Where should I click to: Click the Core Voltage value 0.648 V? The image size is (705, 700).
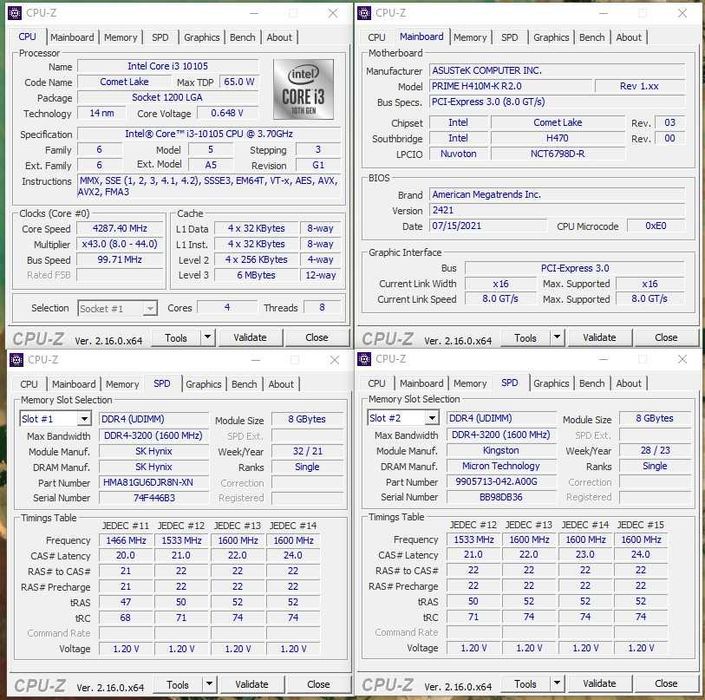point(227,113)
